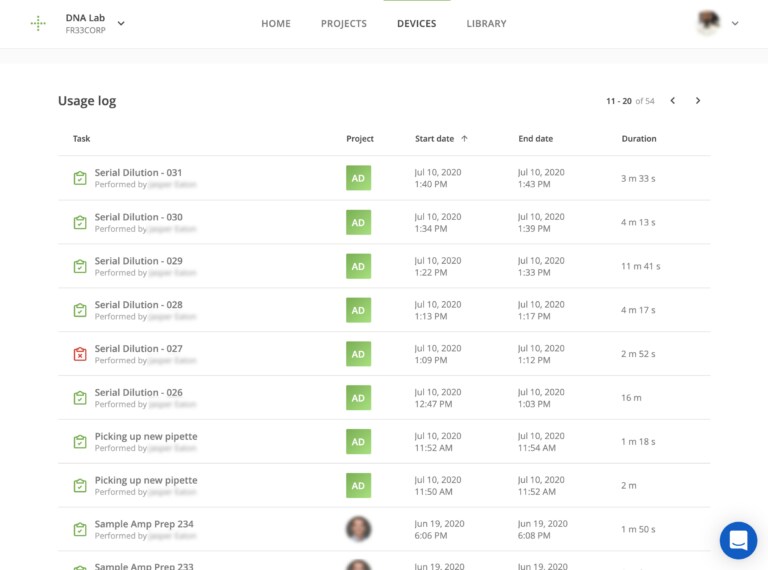The image size is (768, 570).
Task: Open the Serial Dilution - 029 task
Action: [x=138, y=261]
